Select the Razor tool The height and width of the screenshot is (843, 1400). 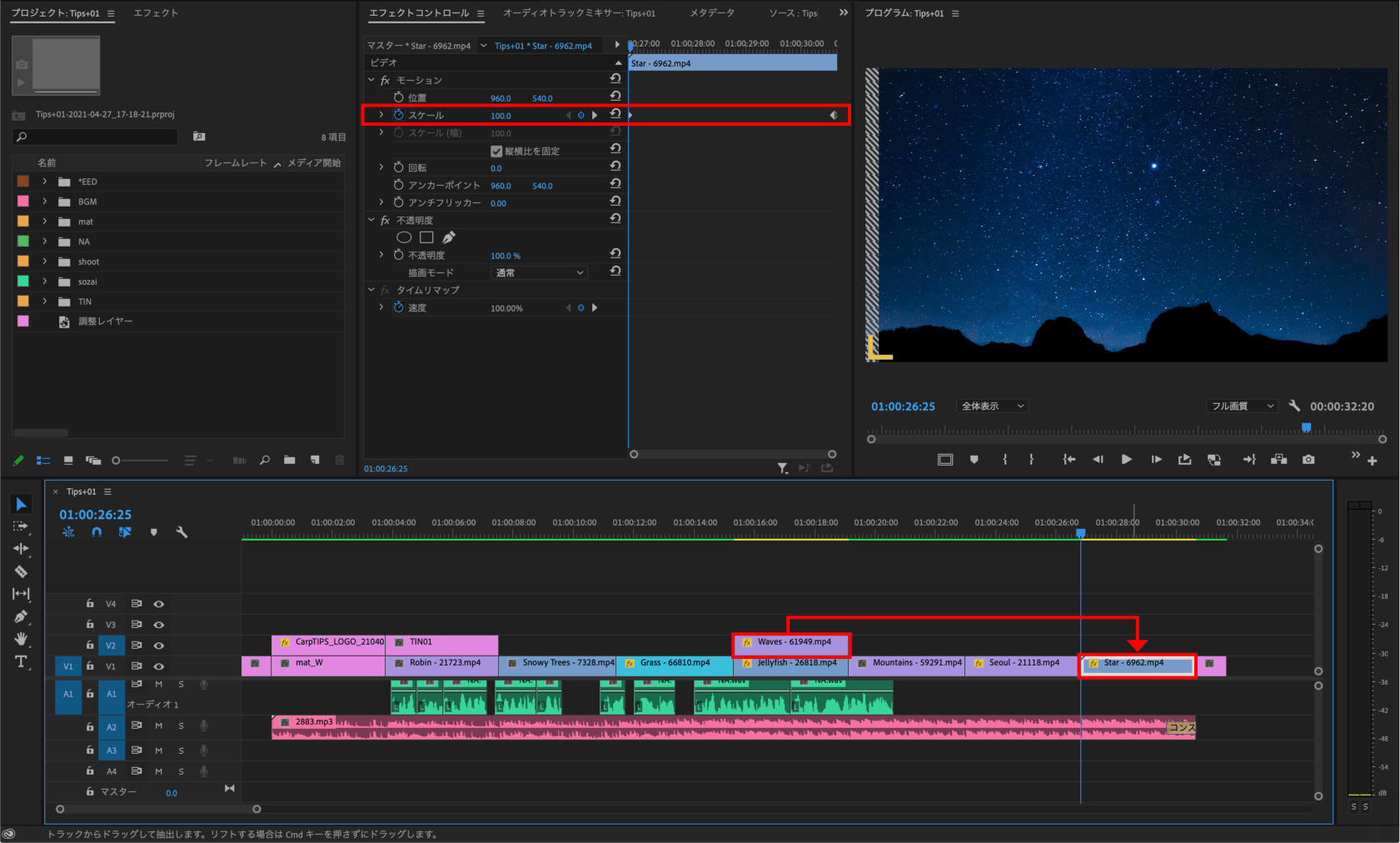pyautogui.click(x=21, y=571)
